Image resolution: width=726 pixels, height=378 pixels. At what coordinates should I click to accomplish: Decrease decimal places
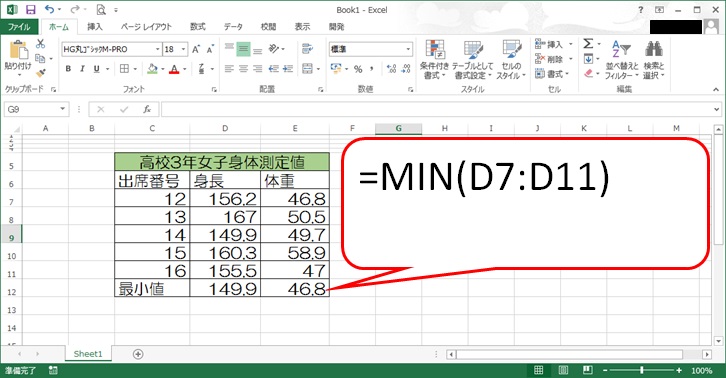click(406, 69)
